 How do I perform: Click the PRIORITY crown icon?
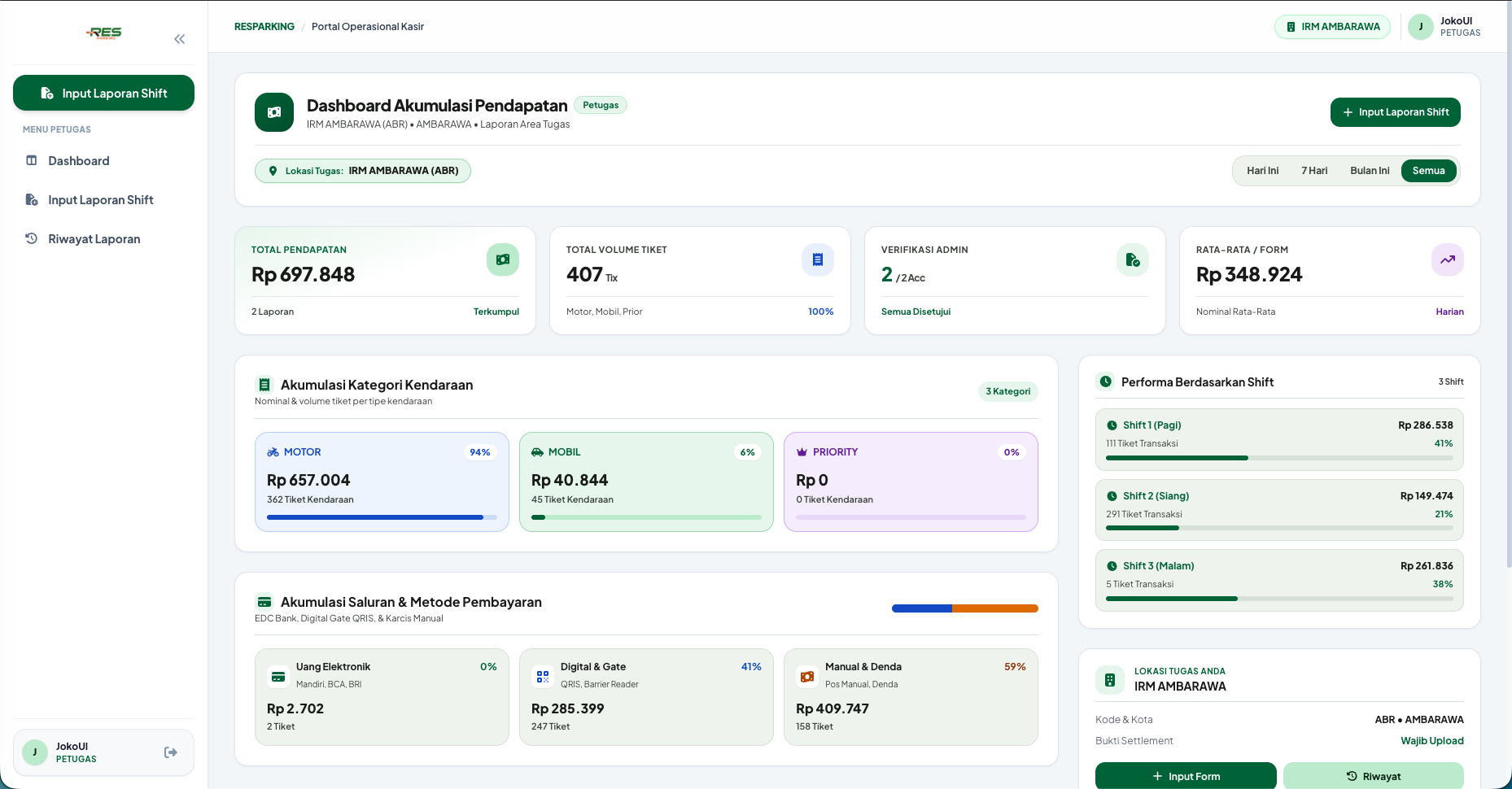point(802,452)
